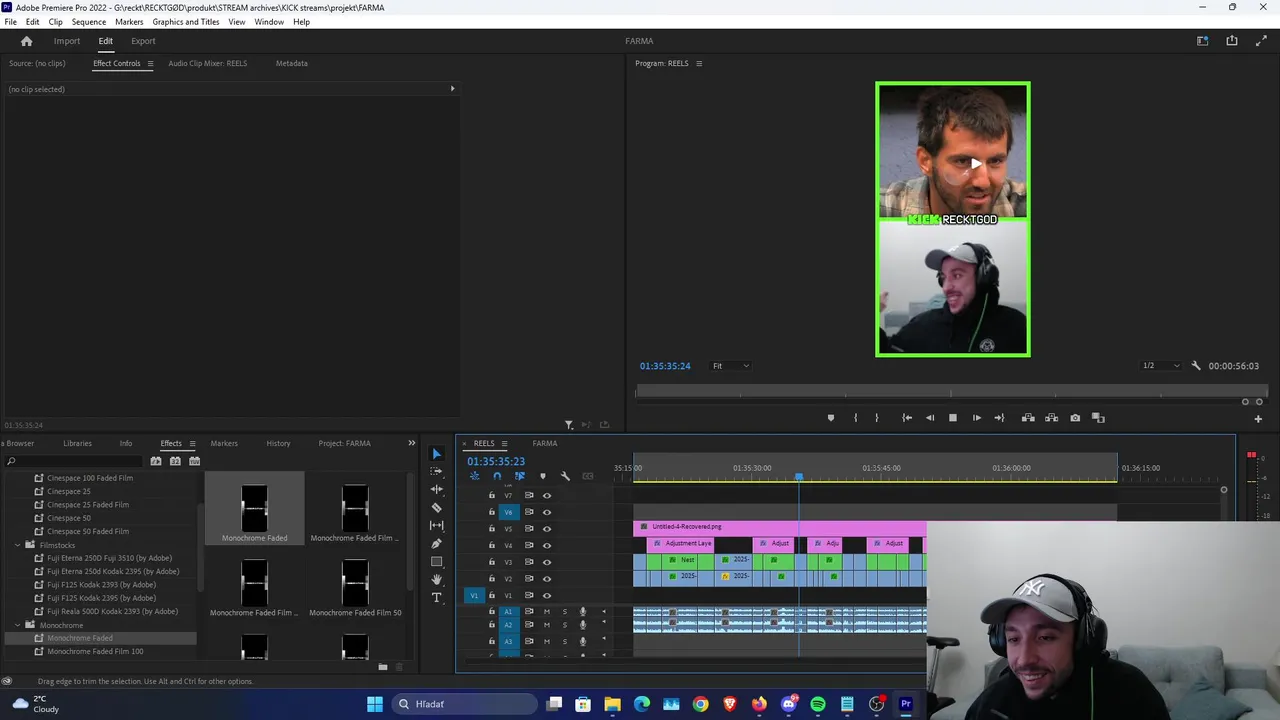The width and height of the screenshot is (1280, 720).
Task: Open Program monitor settings wrench
Action: coord(1196,366)
